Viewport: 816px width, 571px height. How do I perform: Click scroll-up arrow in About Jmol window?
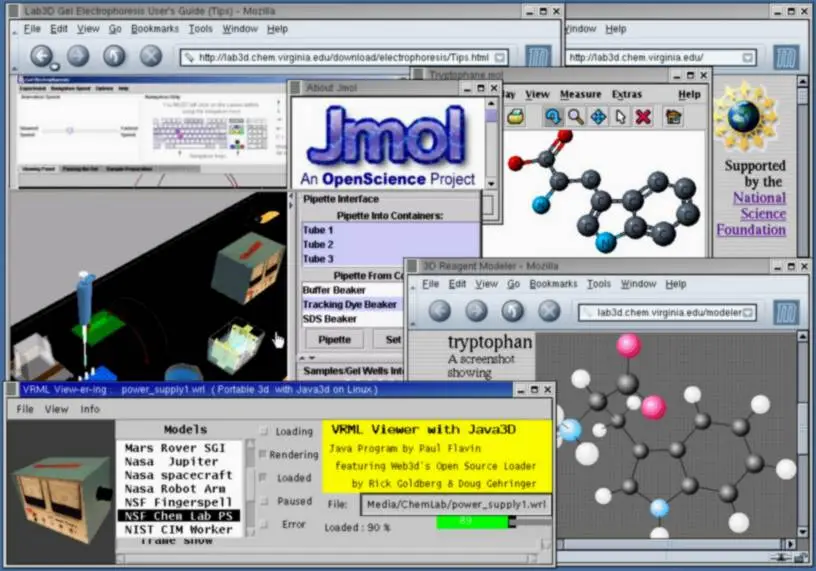coord(491,104)
